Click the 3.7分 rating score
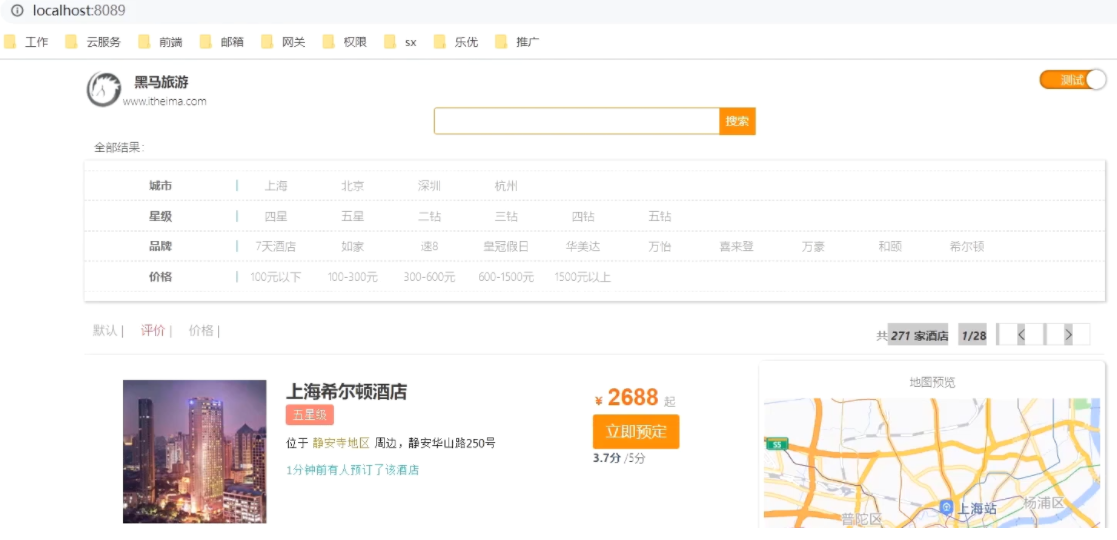Viewport: 1117px width, 540px height. 607,458
